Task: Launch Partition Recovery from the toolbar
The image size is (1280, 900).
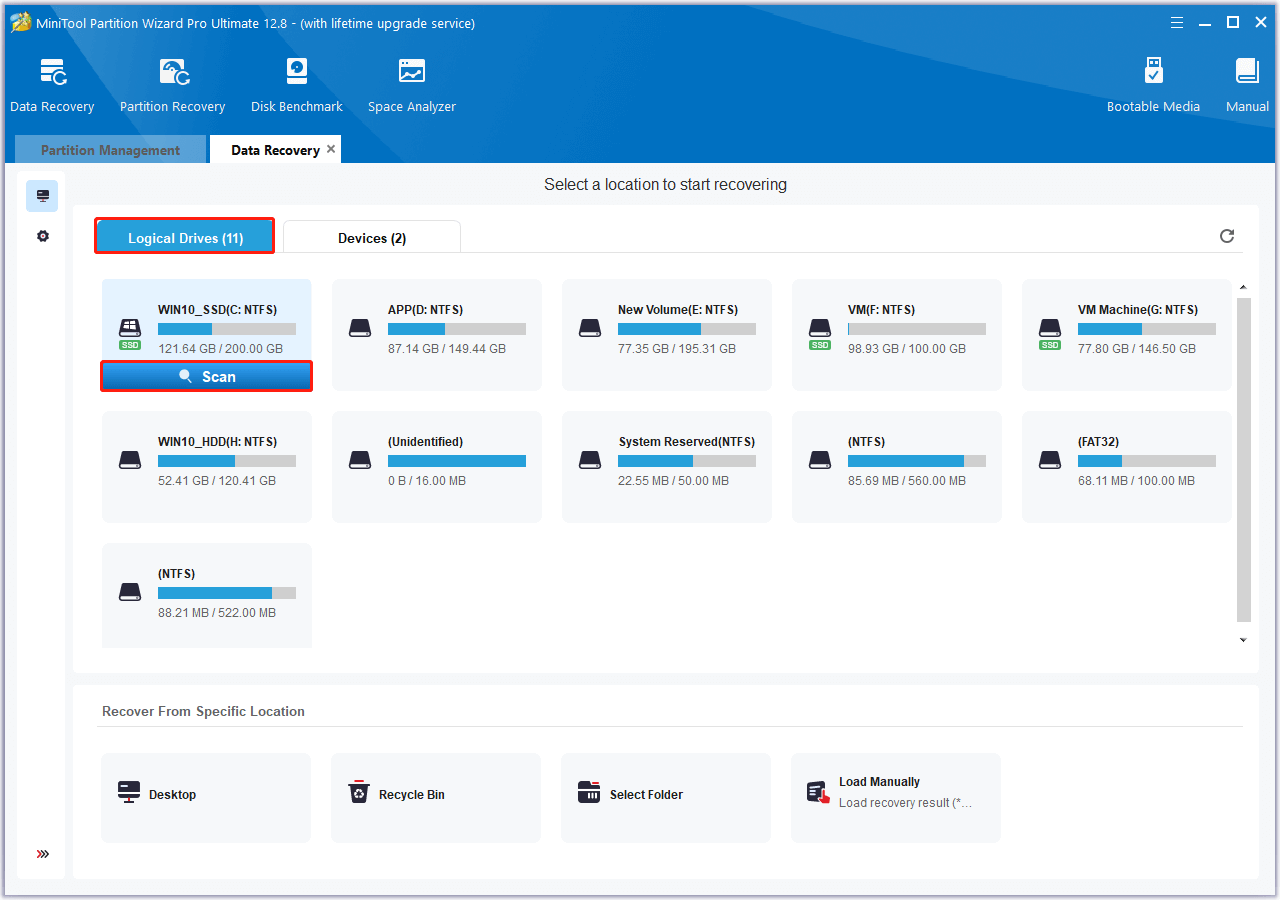Action: [172, 85]
